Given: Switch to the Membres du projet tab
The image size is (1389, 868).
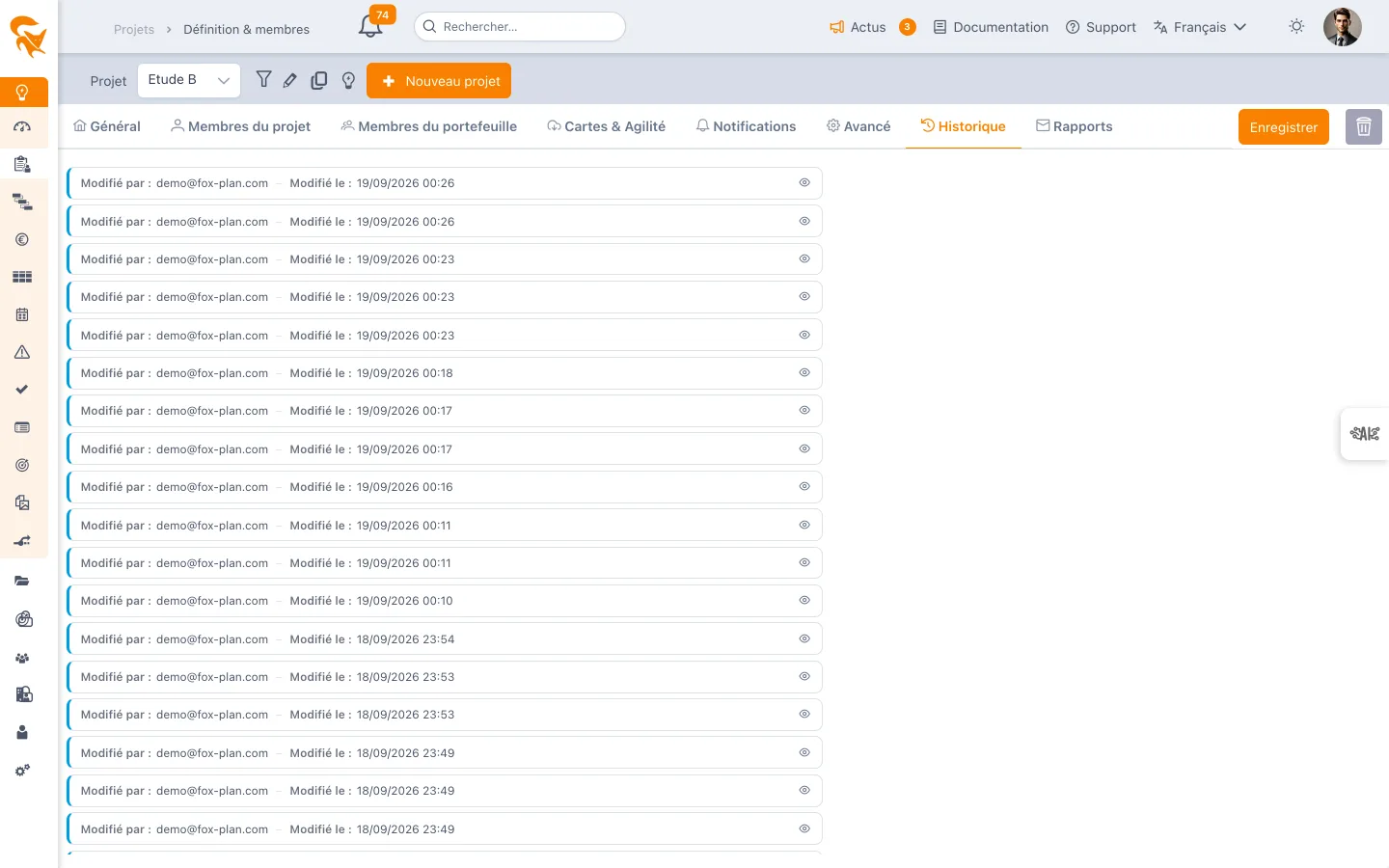Looking at the screenshot, I should [x=241, y=126].
